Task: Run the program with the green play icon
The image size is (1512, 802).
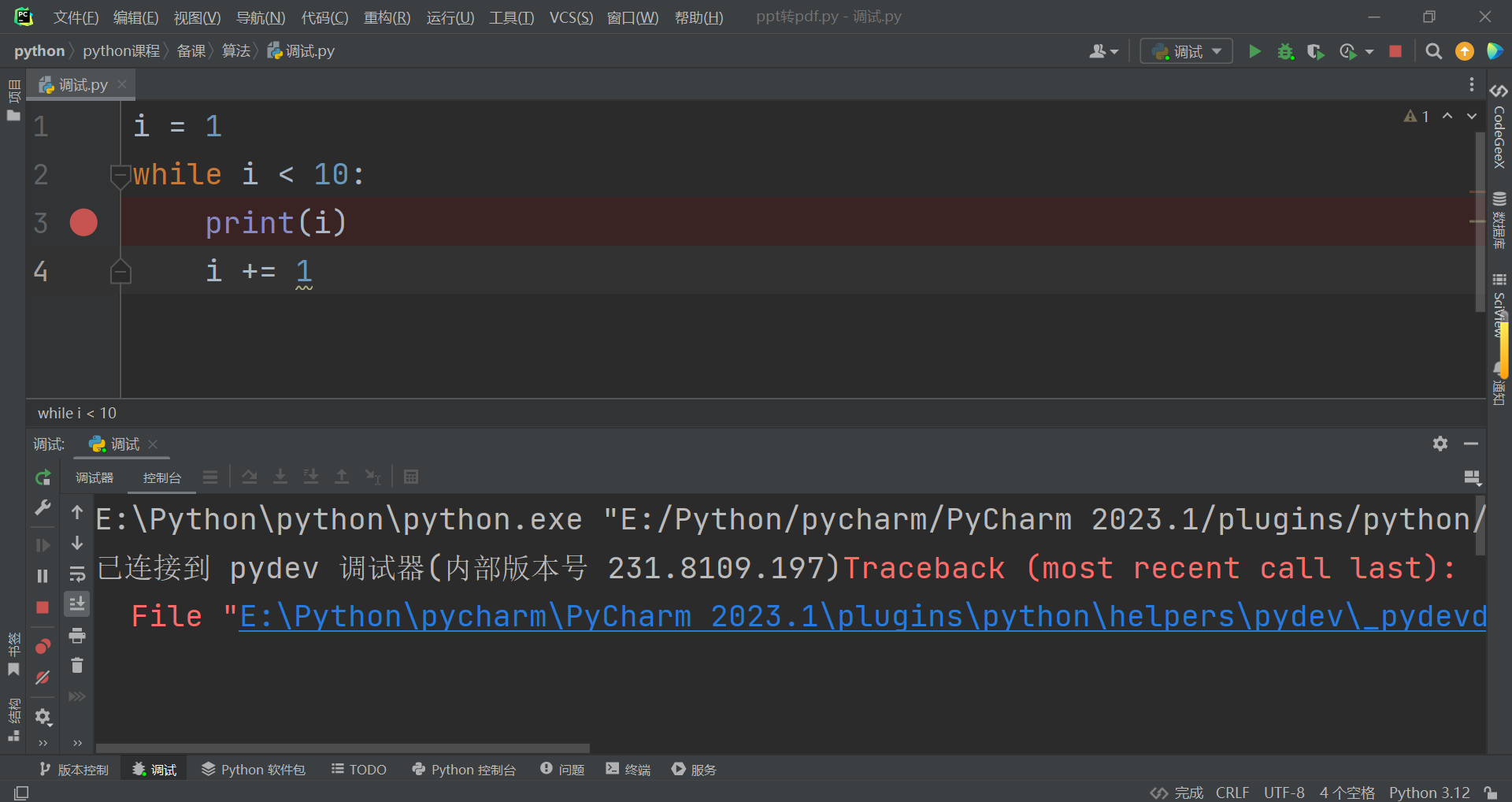Action: tap(1254, 51)
